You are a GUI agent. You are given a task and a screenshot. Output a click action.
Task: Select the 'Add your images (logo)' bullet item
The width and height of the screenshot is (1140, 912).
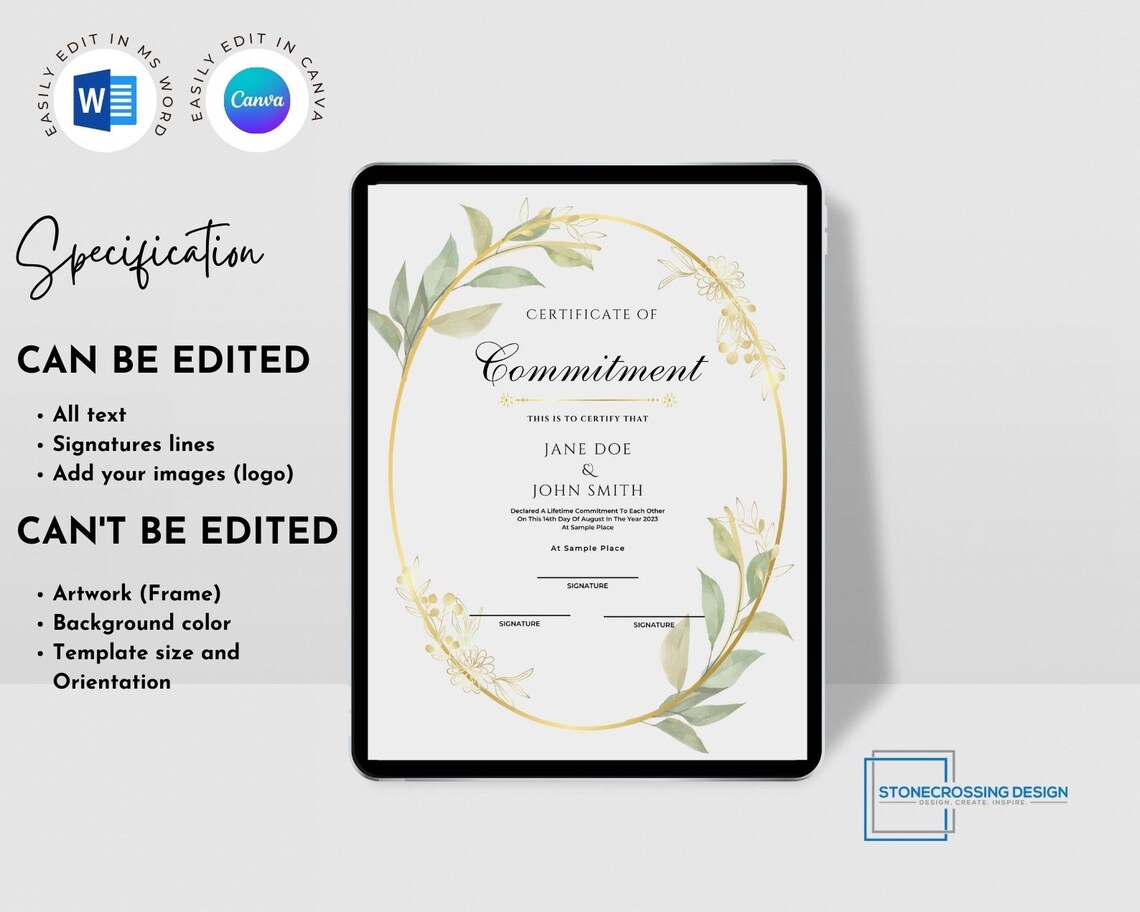click(173, 473)
